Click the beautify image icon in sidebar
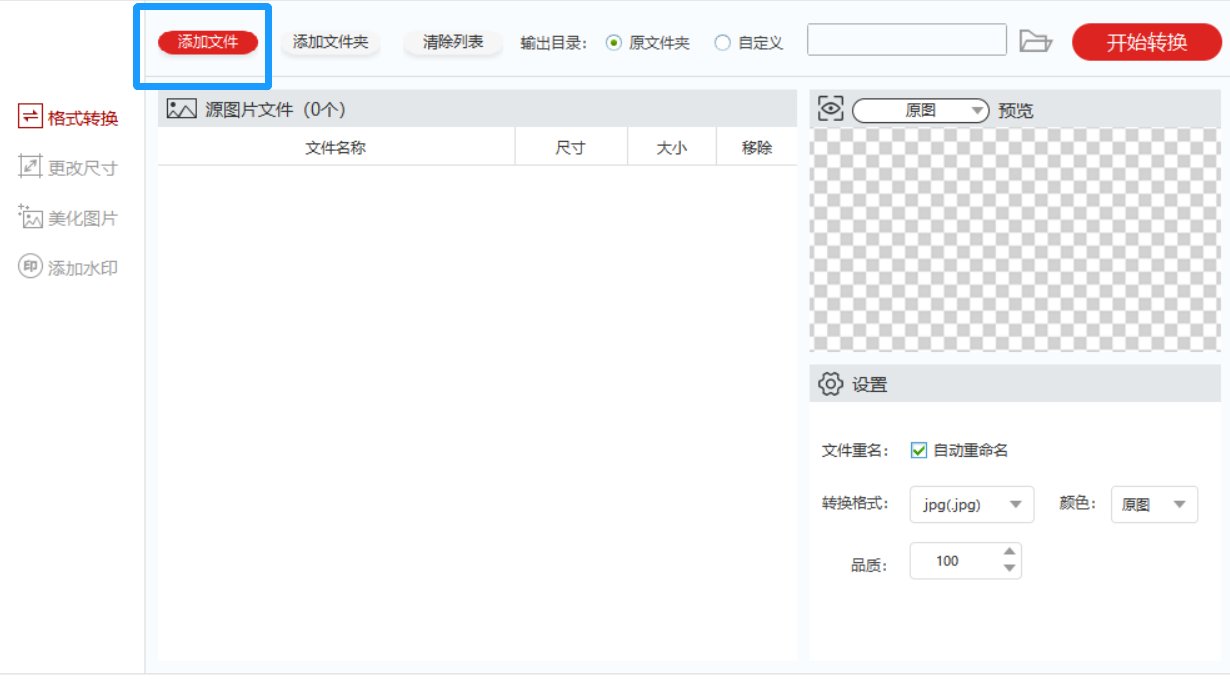Viewport: 1230px width, 682px height. [30, 217]
